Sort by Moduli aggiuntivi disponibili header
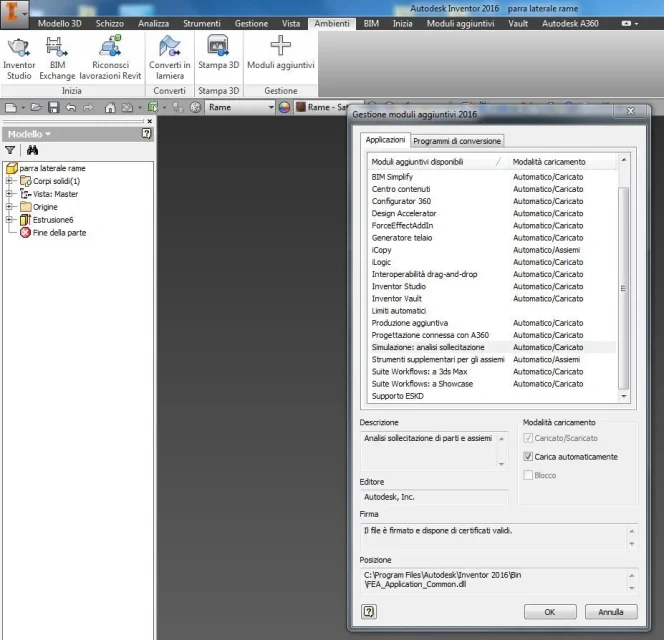 pyautogui.click(x=438, y=162)
